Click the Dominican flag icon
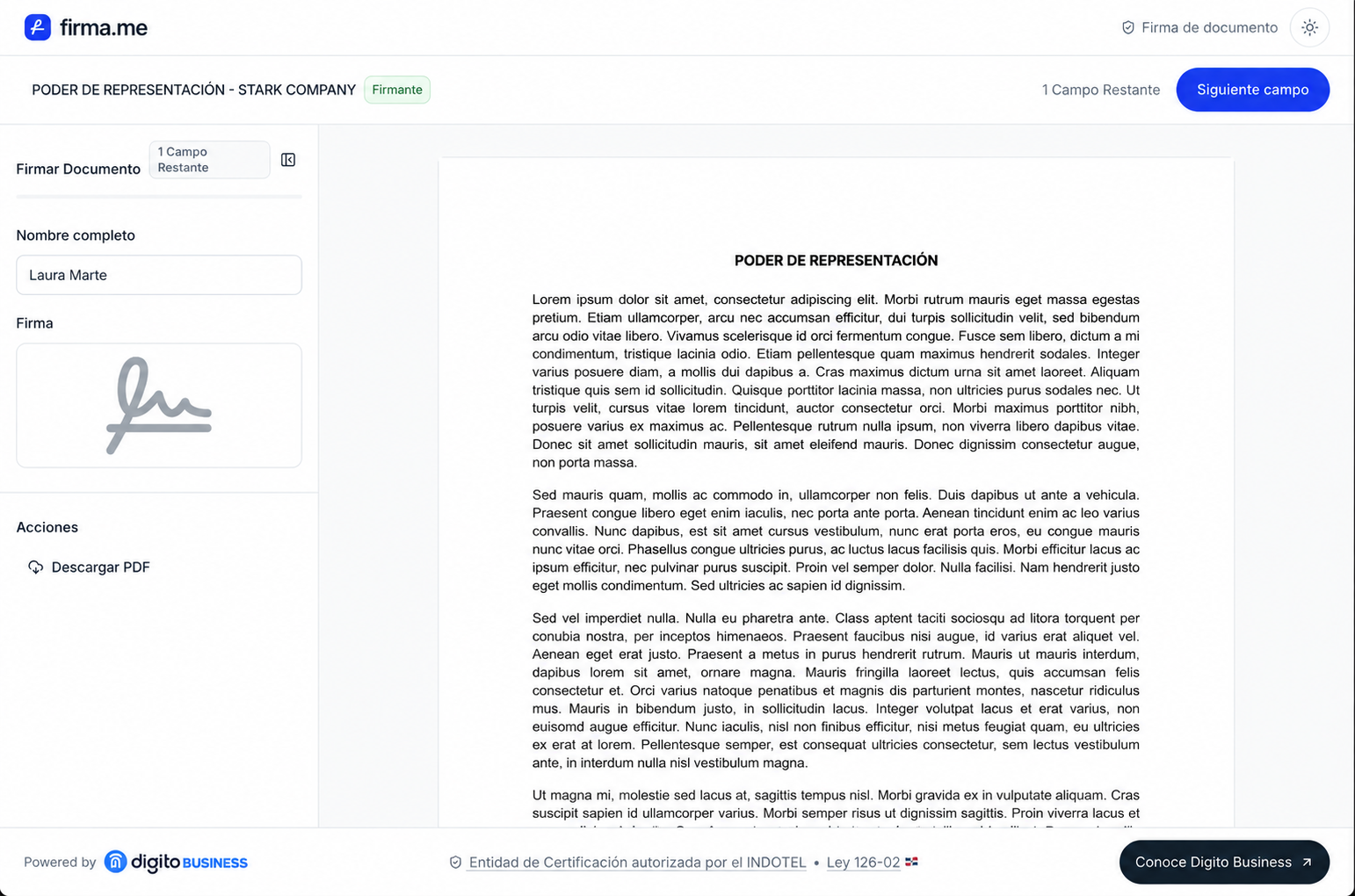1355x896 pixels. [911, 862]
